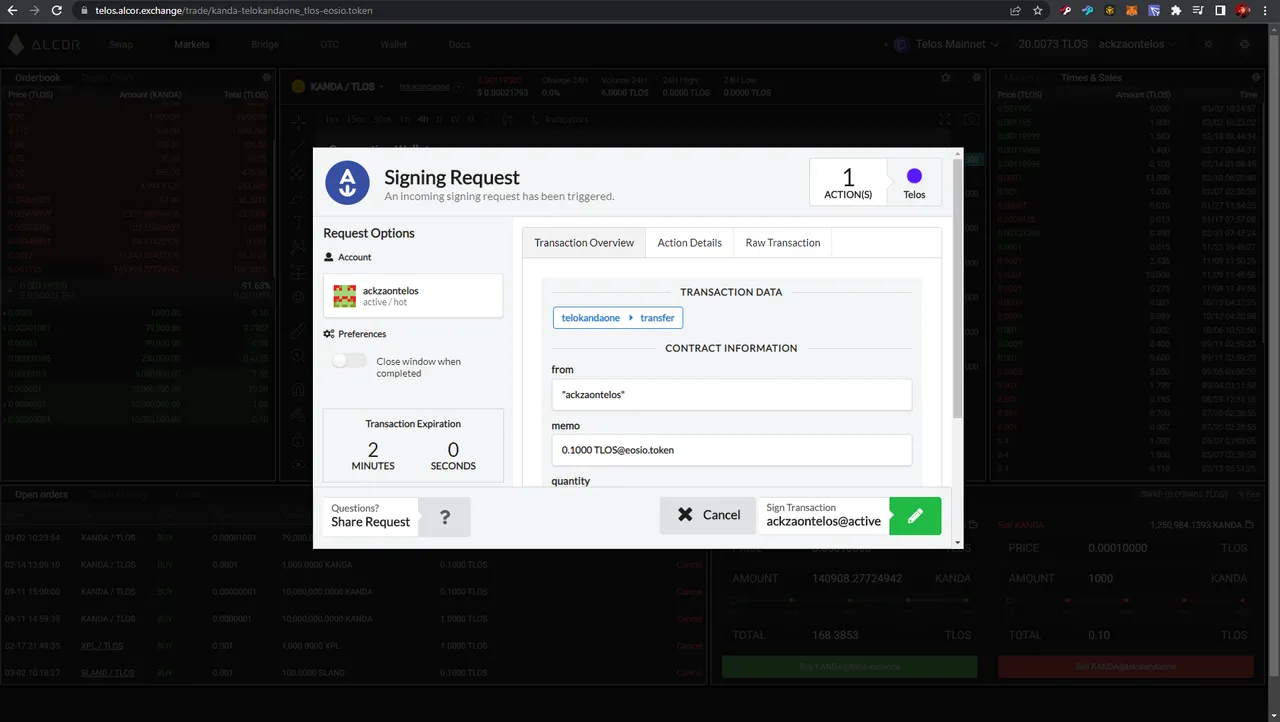This screenshot has width=1280, height=722.
Task: Click the green pen sign transaction button
Action: [915, 516]
